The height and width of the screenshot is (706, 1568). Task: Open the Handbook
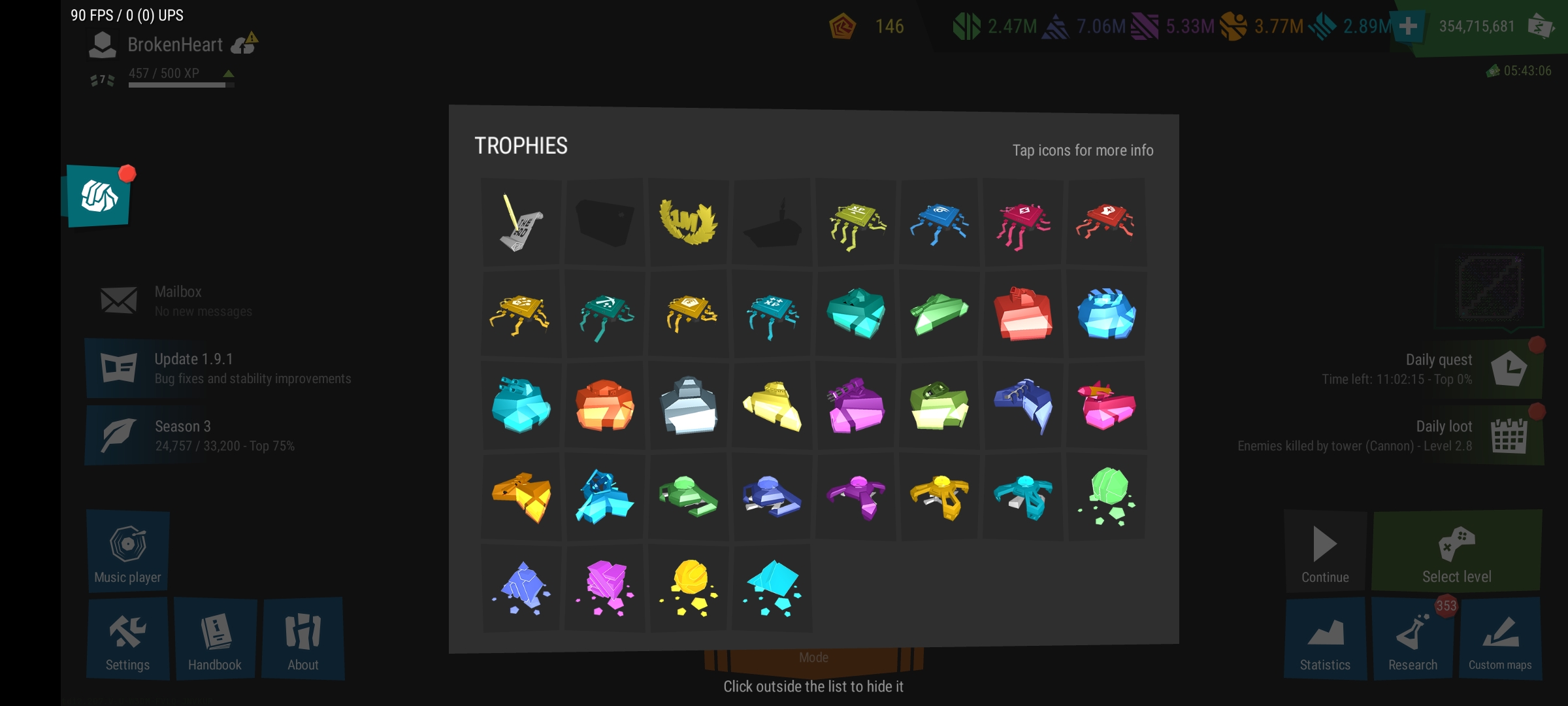tap(215, 639)
